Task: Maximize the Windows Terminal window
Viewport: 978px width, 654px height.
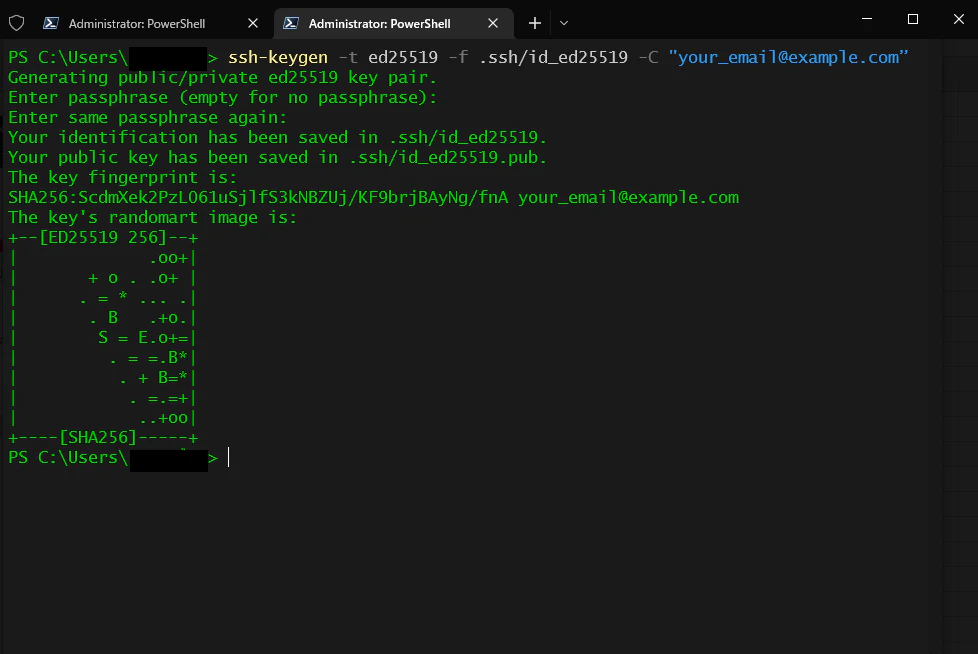Action: pyautogui.click(x=913, y=19)
